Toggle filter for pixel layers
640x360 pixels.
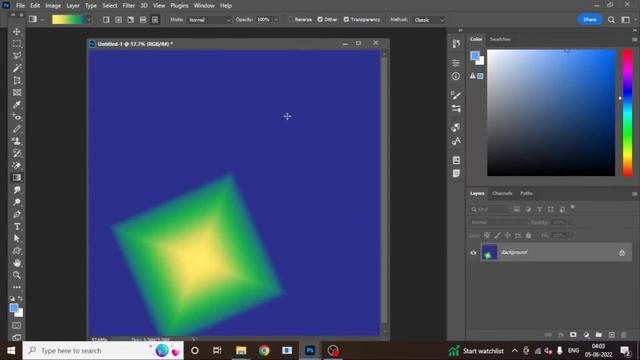(517, 209)
